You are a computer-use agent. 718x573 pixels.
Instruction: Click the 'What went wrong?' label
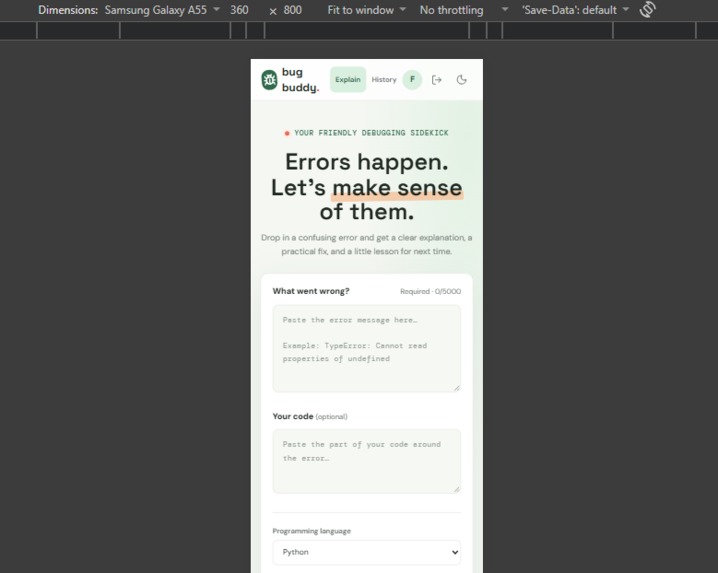click(311, 291)
